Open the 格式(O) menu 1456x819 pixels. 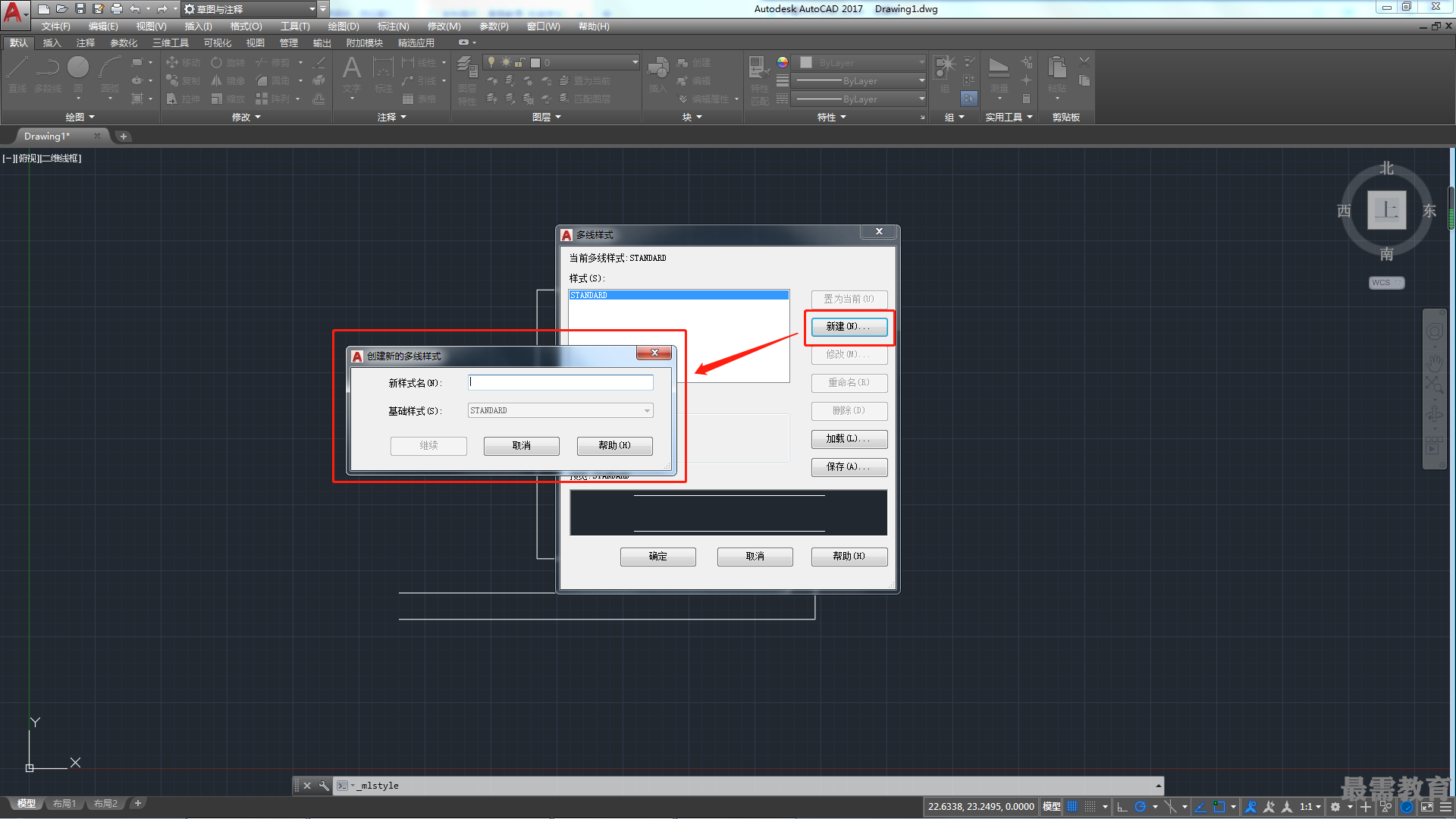pyautogui.click(x=246, y=27)
